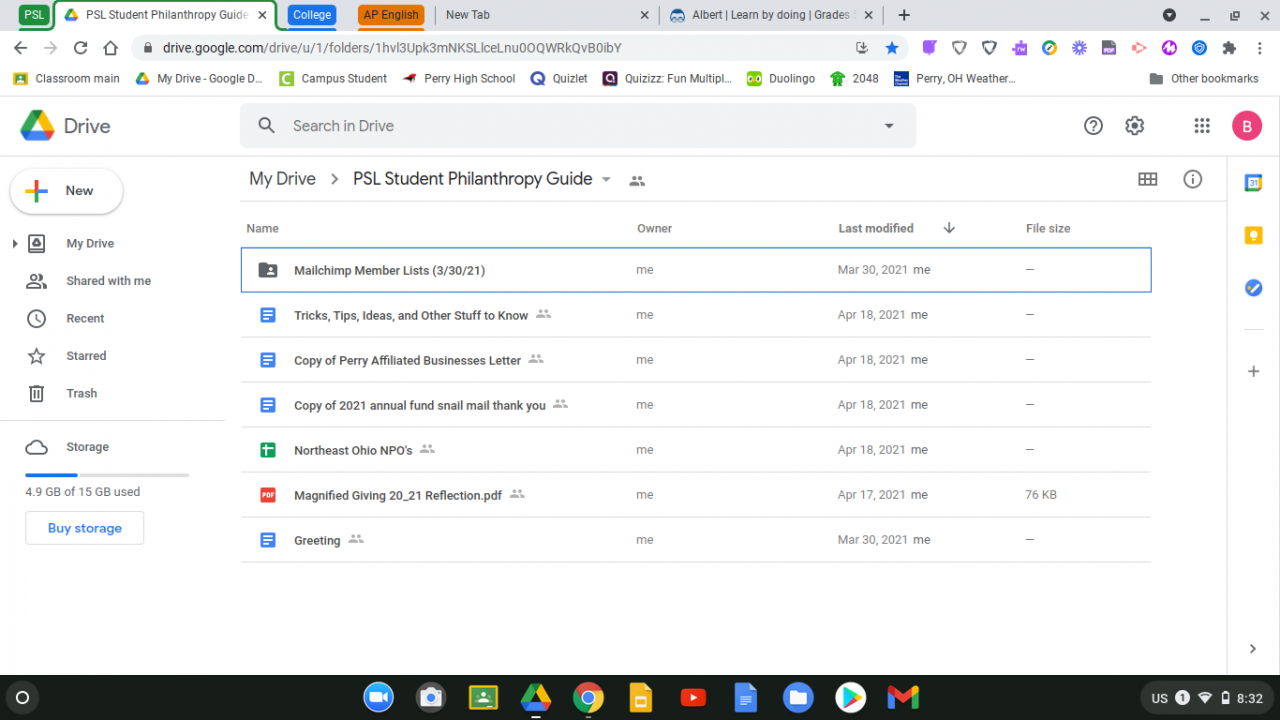Click the PSL tab group label
The image size is (1280, 720).
click(34, 15)
